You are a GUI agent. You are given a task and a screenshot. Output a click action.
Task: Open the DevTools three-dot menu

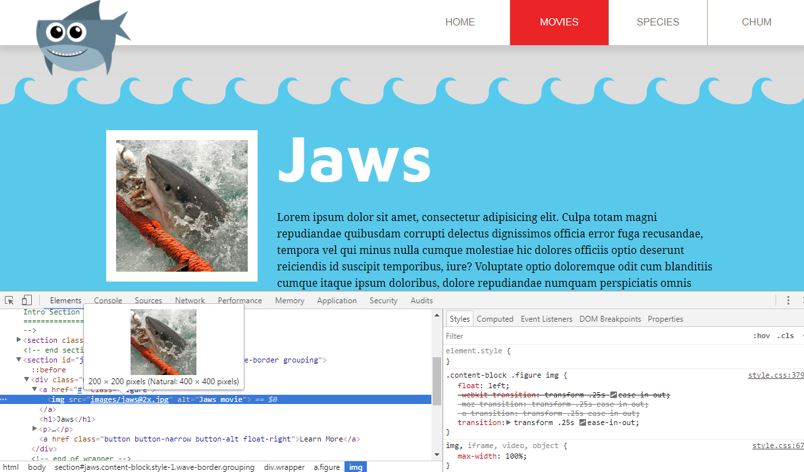click(x=788, y=300)
